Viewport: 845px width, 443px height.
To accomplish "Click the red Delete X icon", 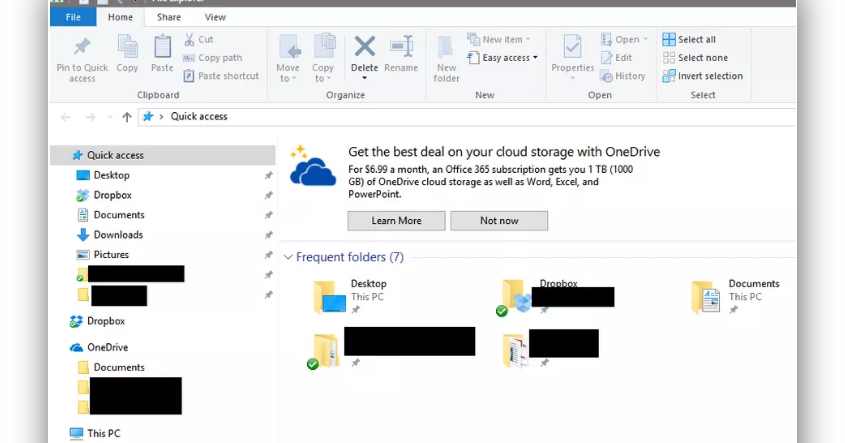I will [x=364, y=47].
